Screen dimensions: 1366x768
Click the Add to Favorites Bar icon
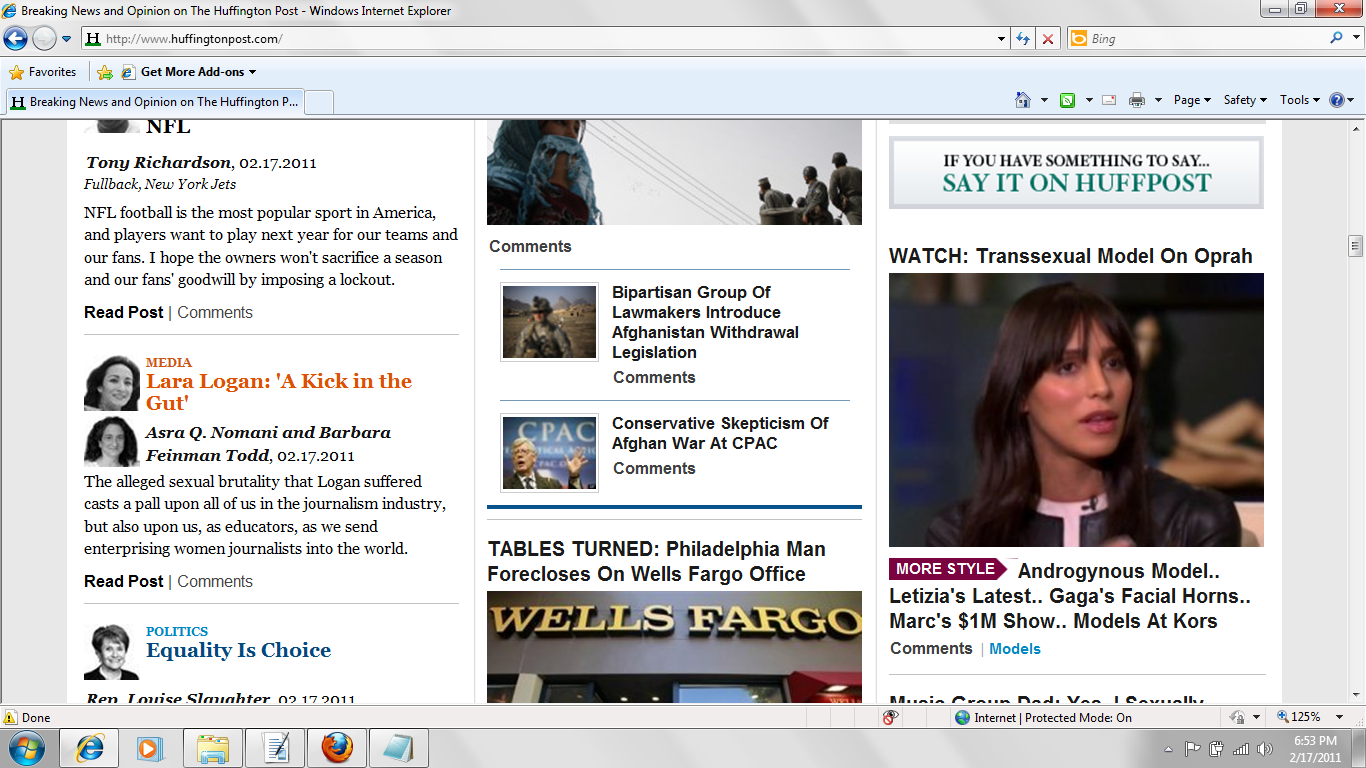pyautogui.click(x=105, y=72)
